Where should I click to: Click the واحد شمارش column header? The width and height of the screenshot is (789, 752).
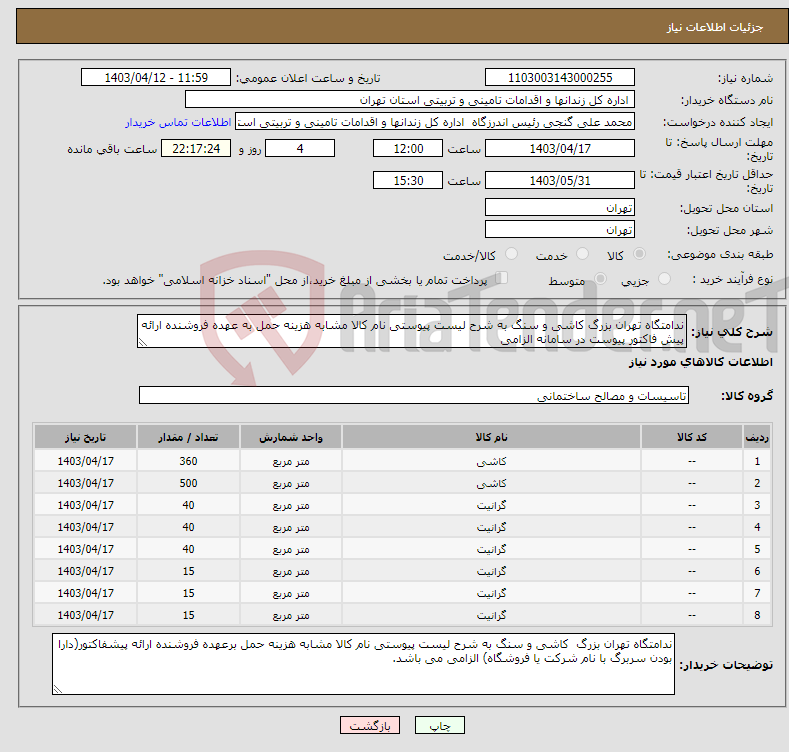pyautogui.click(x=291, y=437)
